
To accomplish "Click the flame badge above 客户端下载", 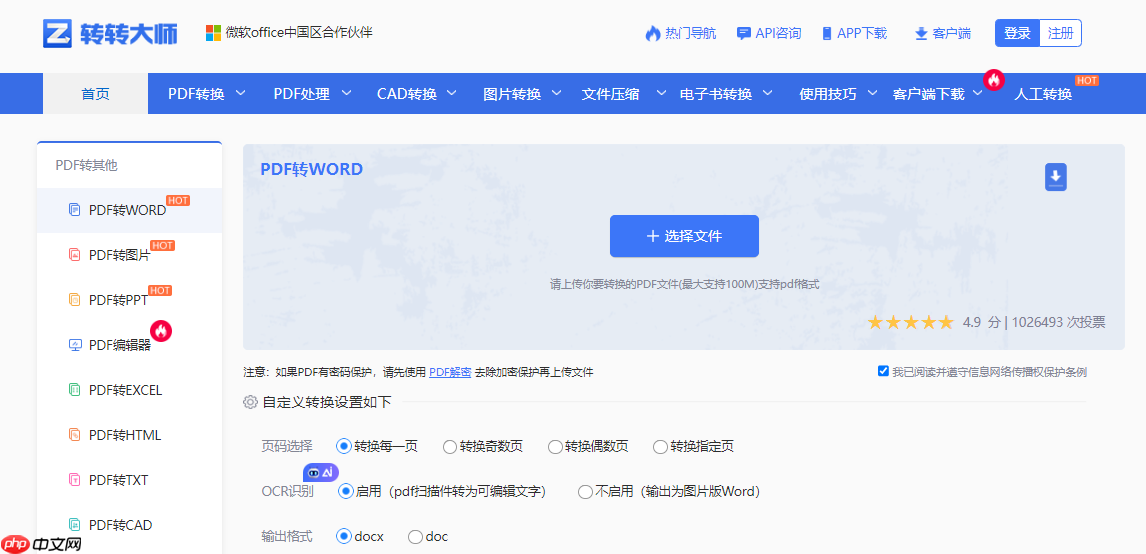I will tap(994, 80).
